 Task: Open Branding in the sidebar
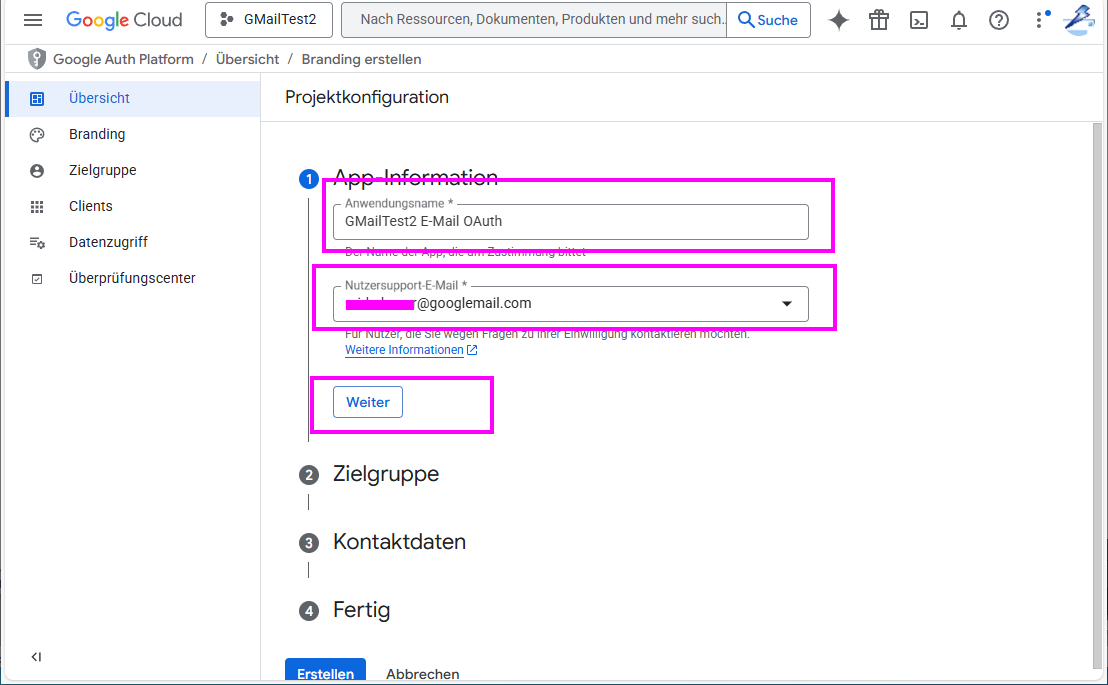point(133,134)
